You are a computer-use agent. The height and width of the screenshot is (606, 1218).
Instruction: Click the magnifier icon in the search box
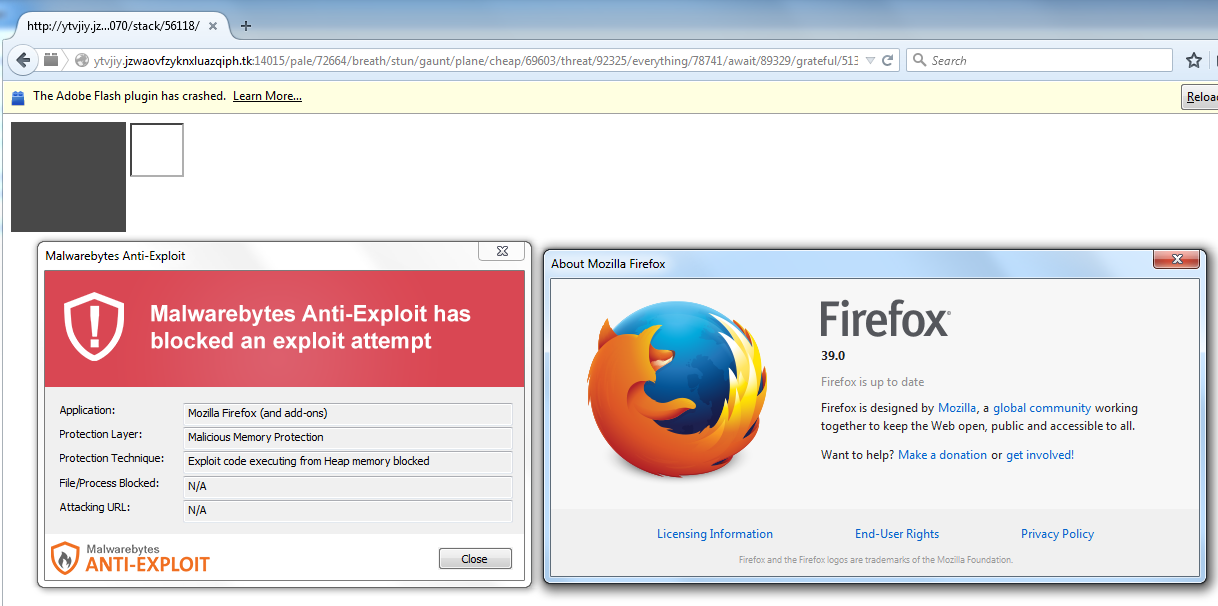click(x=919, y=61)
